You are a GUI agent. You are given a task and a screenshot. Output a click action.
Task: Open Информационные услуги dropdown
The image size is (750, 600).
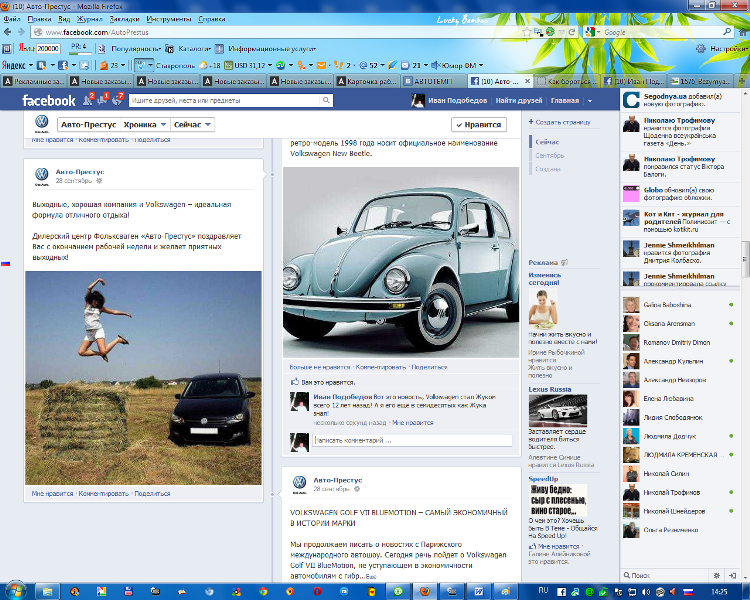(271, 49)
